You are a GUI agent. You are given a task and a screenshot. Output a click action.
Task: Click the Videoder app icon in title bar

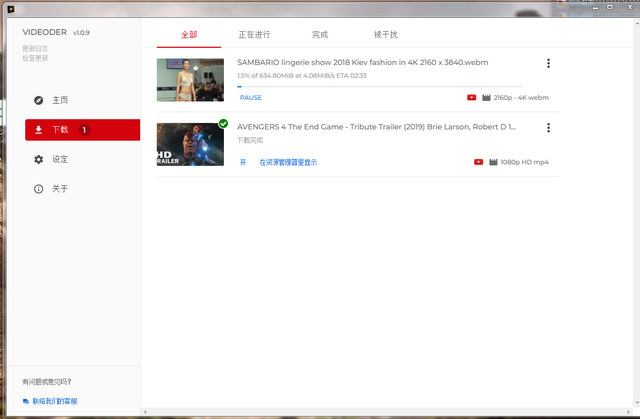point(11,9)
